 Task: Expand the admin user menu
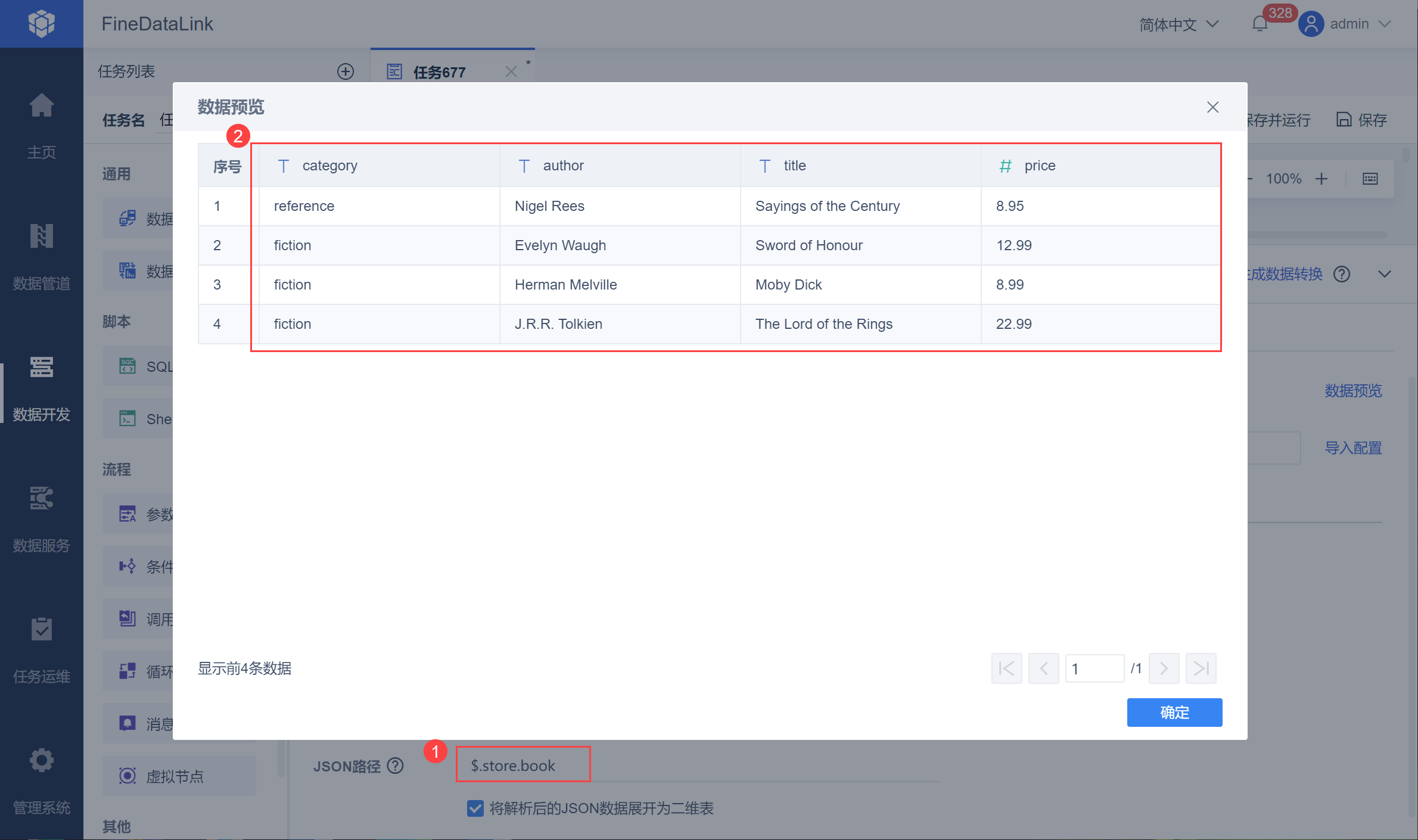[x=1349, y=24]
